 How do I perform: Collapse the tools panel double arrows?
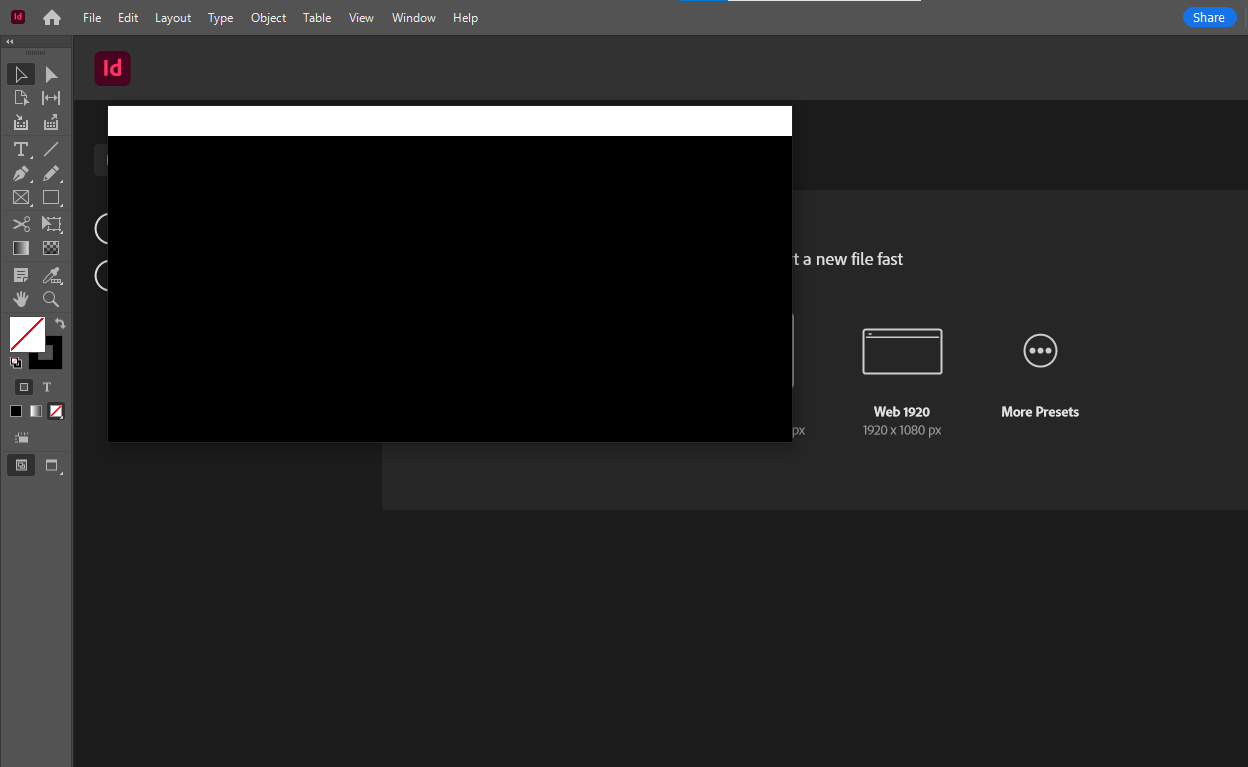pos(10,42)
